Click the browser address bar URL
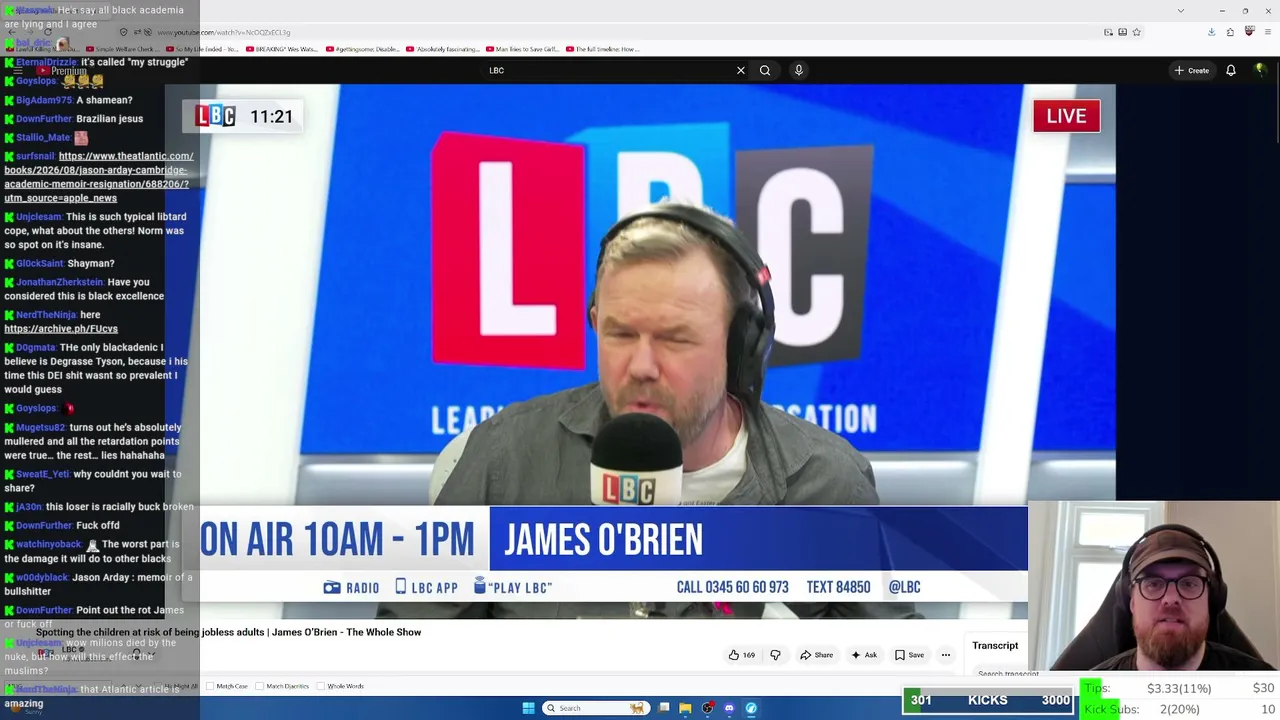The width and height of the screenshot is (1280, 720). (x=224, y=32)
